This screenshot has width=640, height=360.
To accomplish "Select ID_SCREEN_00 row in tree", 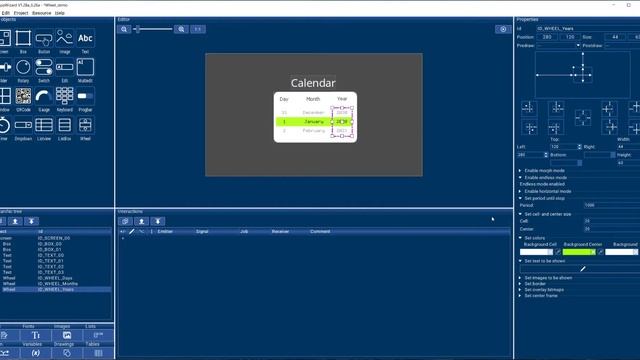I will (56, 238).
